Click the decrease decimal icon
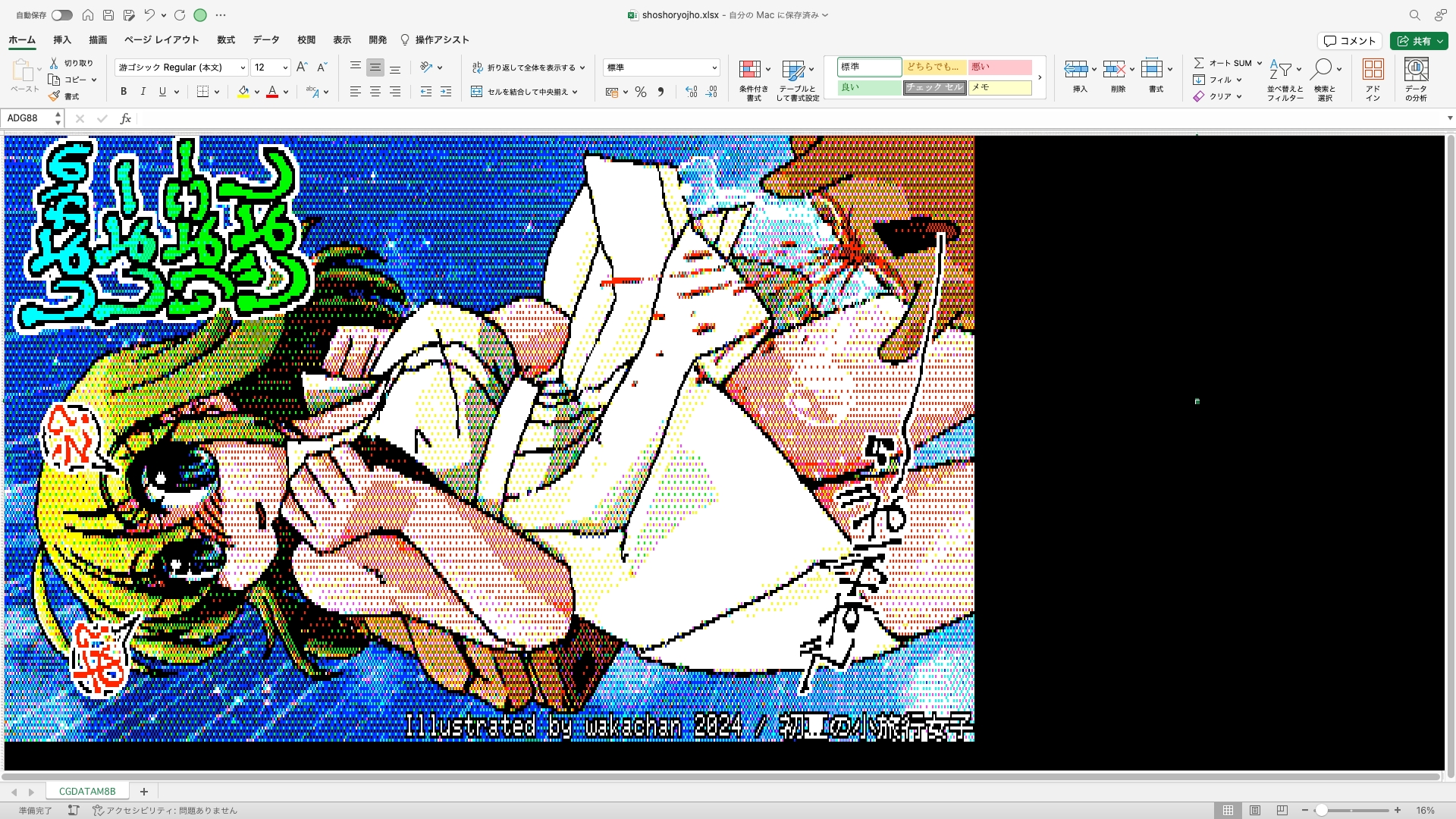This screenshot has height=819, width=1456. (711, 92)
